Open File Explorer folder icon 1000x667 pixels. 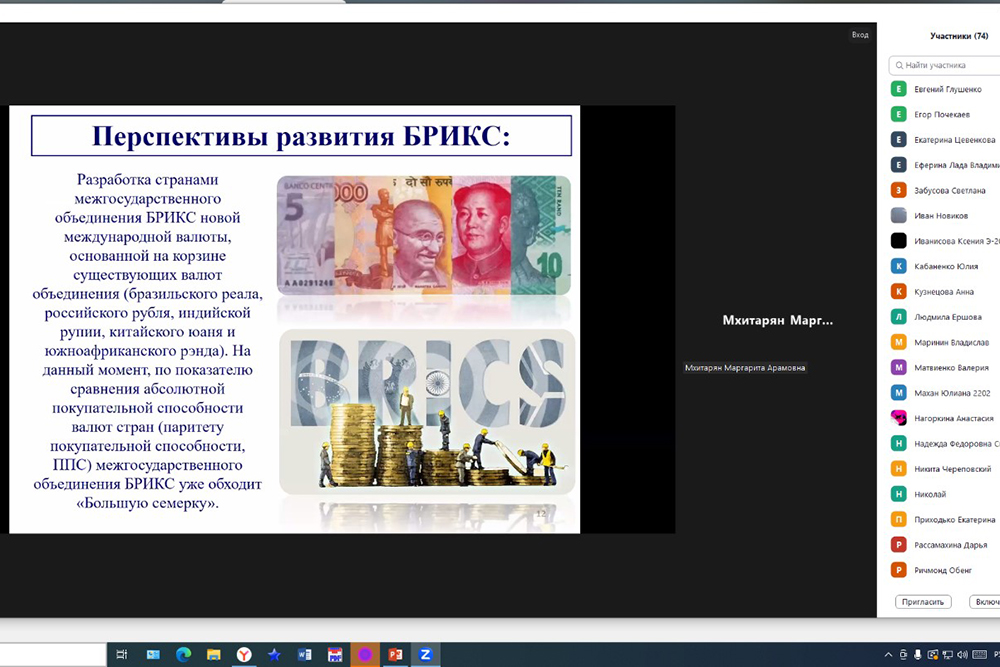click(x=213, y=655)
